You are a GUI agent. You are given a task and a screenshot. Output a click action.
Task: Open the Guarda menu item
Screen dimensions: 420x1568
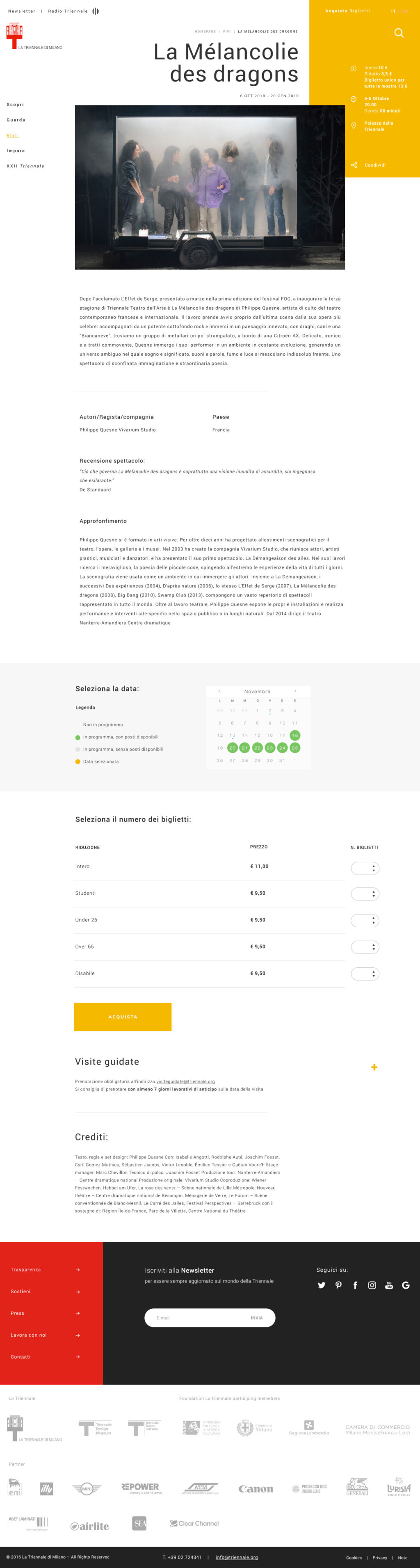[x=16, y=120]
